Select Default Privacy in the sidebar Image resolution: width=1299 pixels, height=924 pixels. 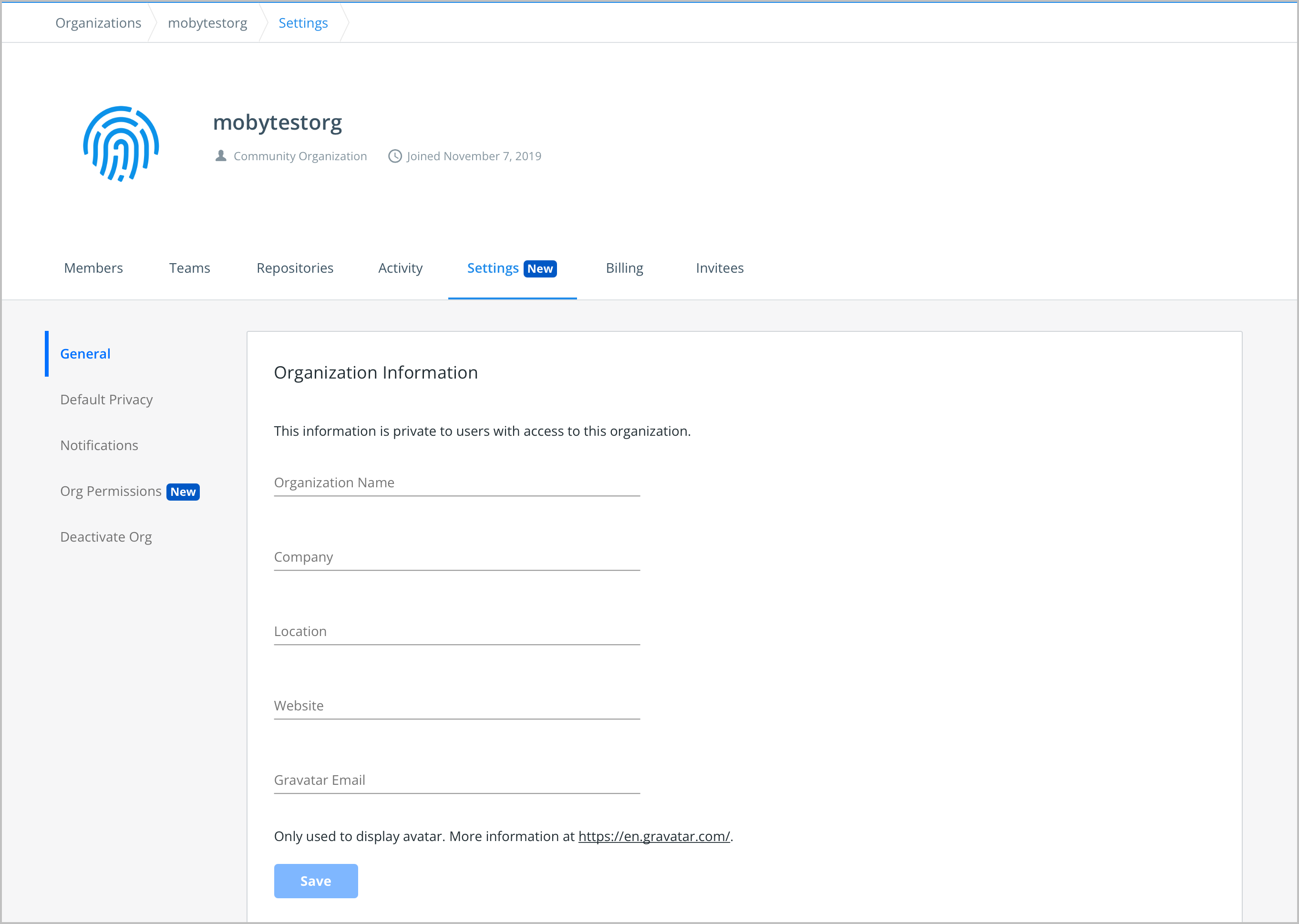[x=106, y=400]
